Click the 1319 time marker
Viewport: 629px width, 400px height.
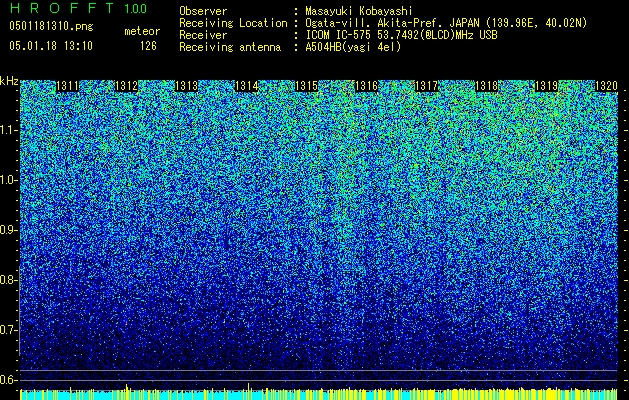point(546,86)
